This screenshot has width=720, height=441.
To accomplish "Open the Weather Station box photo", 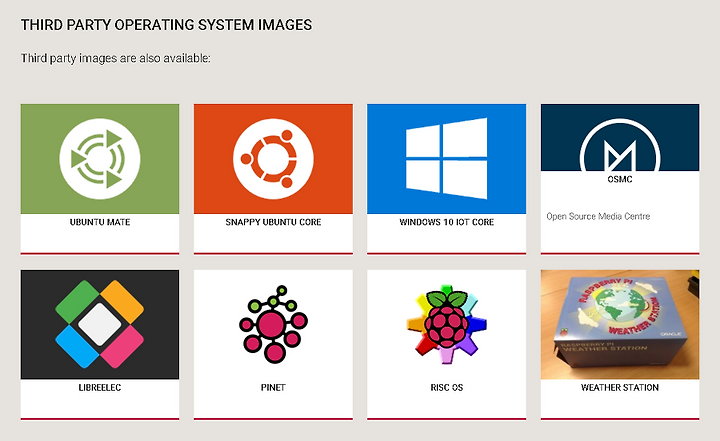I will coord(620,324).
